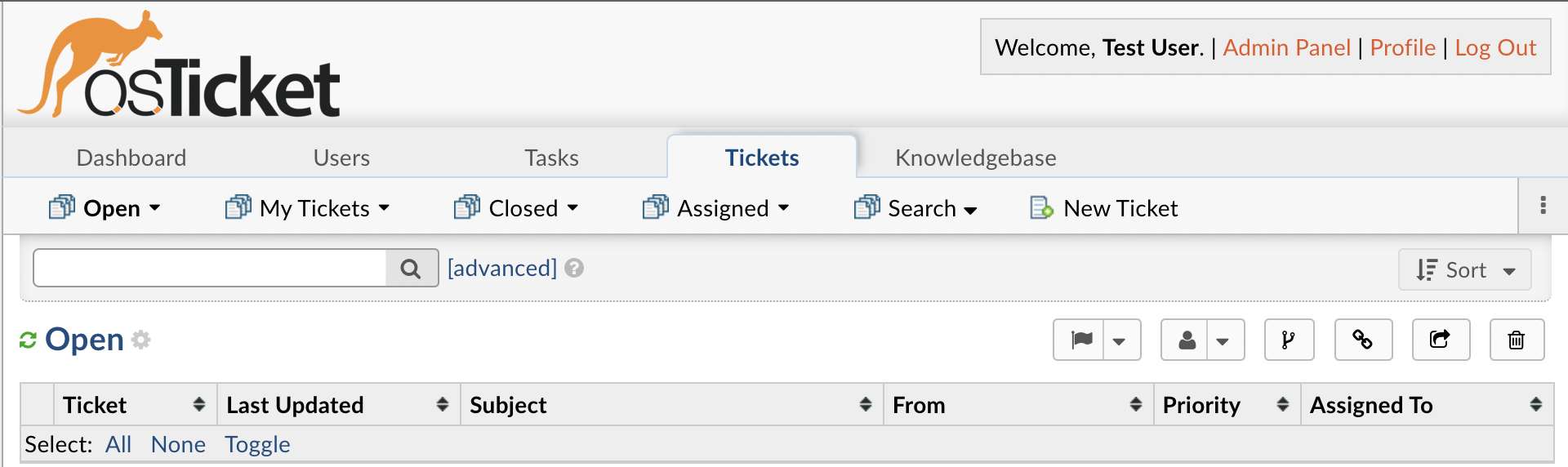Click the person icon to assign tickets
The height and width of the screenshot is (467, 1568).
coord(1187,340)
